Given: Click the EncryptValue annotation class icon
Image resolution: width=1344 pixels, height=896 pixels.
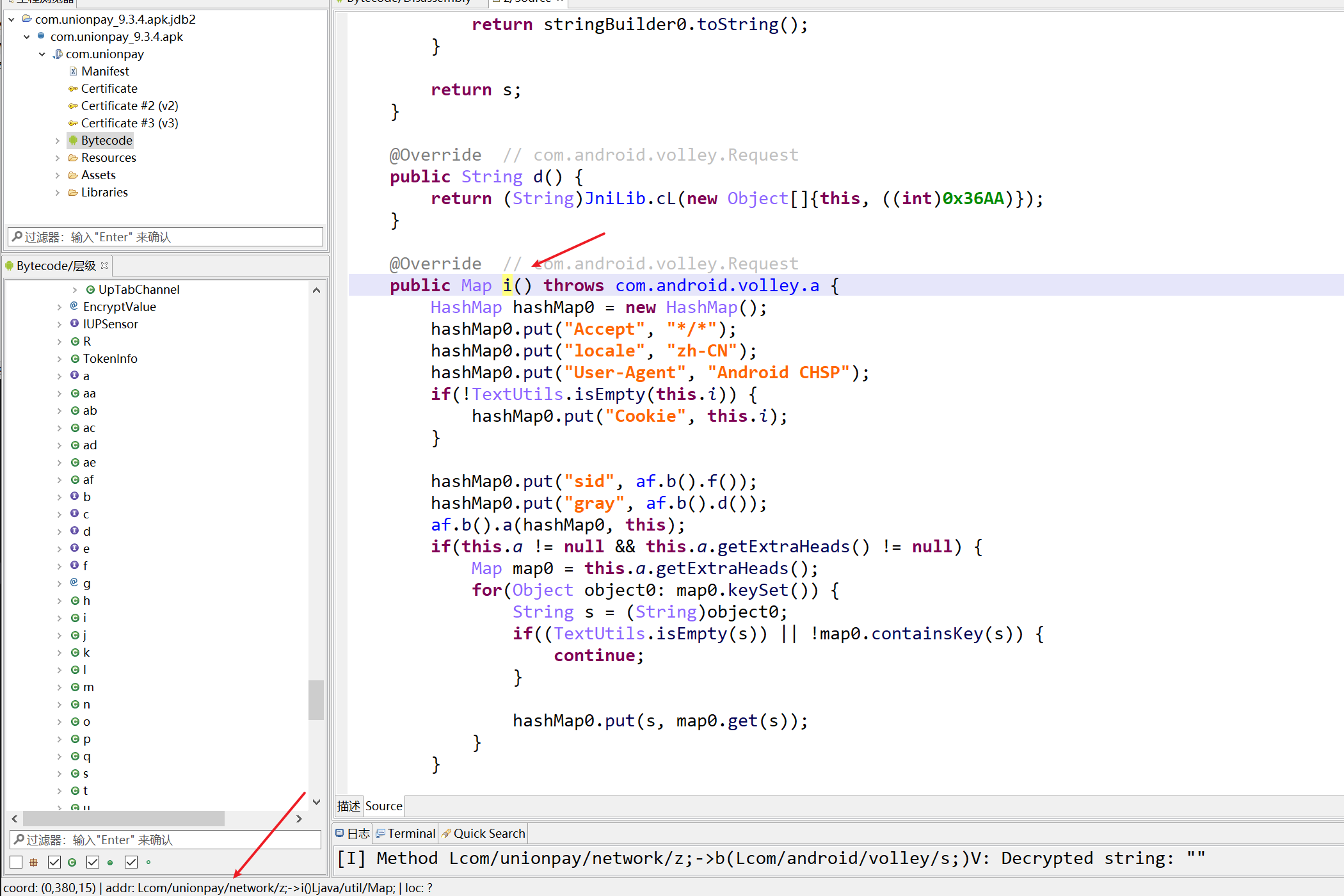Looking at the screenshot, I should (x=74, y=307).
